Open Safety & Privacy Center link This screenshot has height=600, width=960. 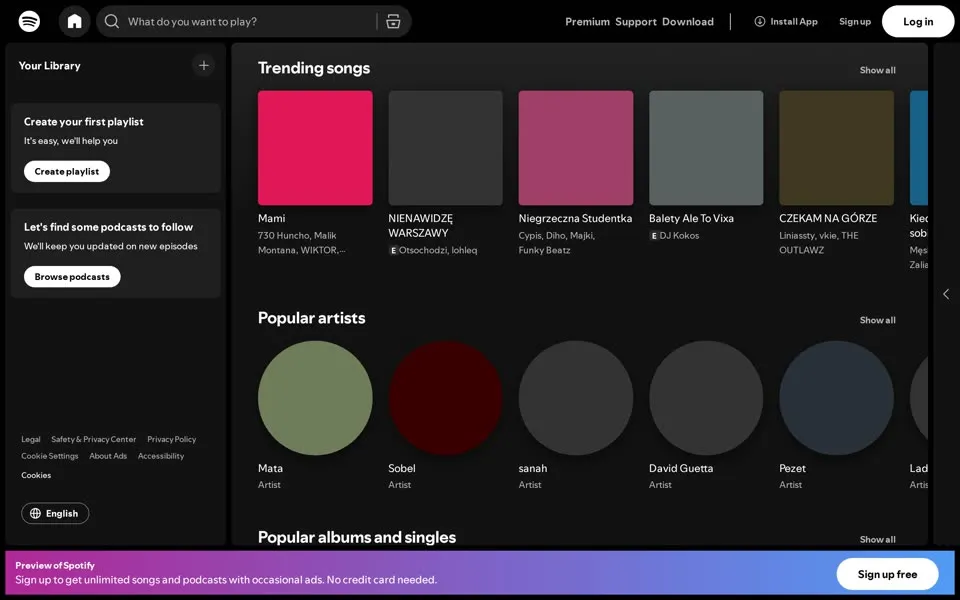tap(94, 440)
